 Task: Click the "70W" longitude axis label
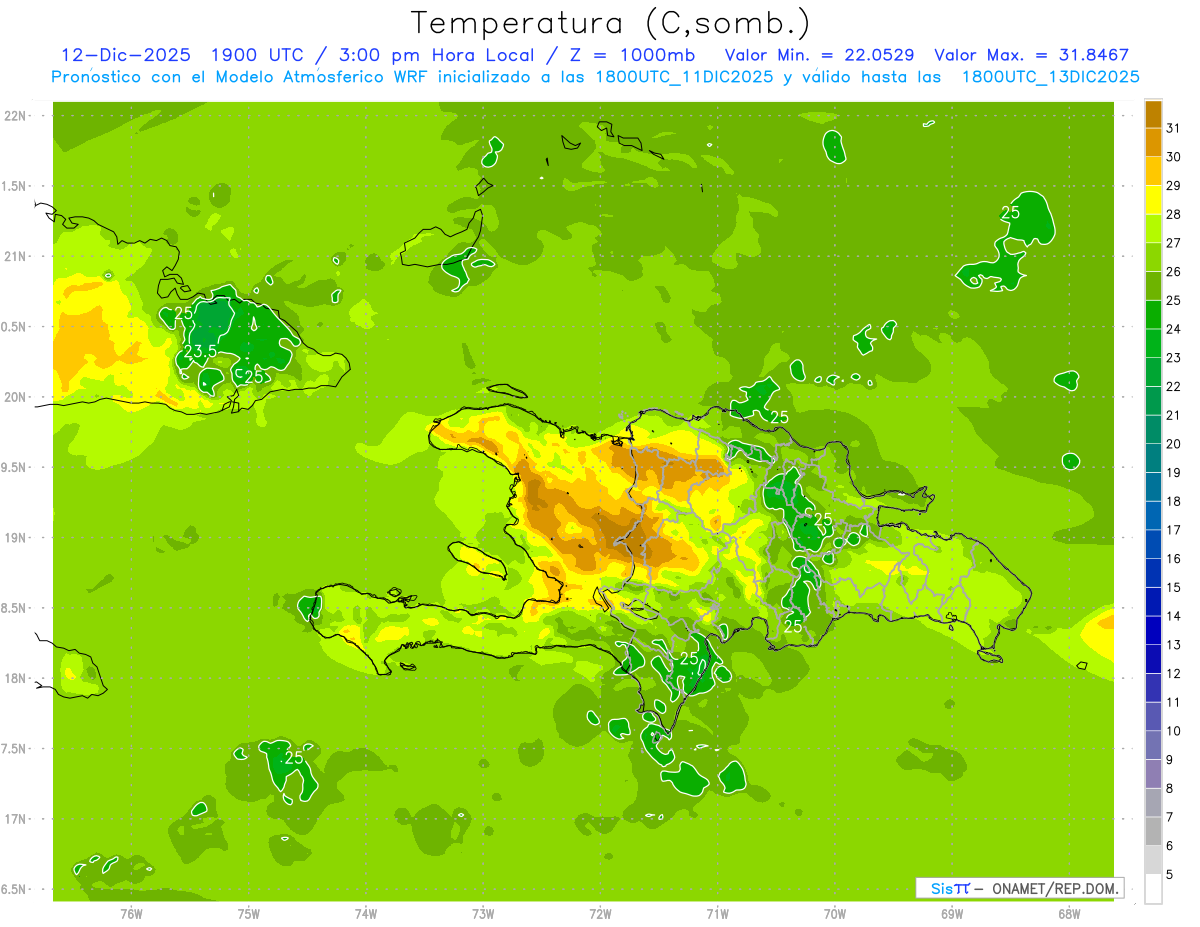835,914
